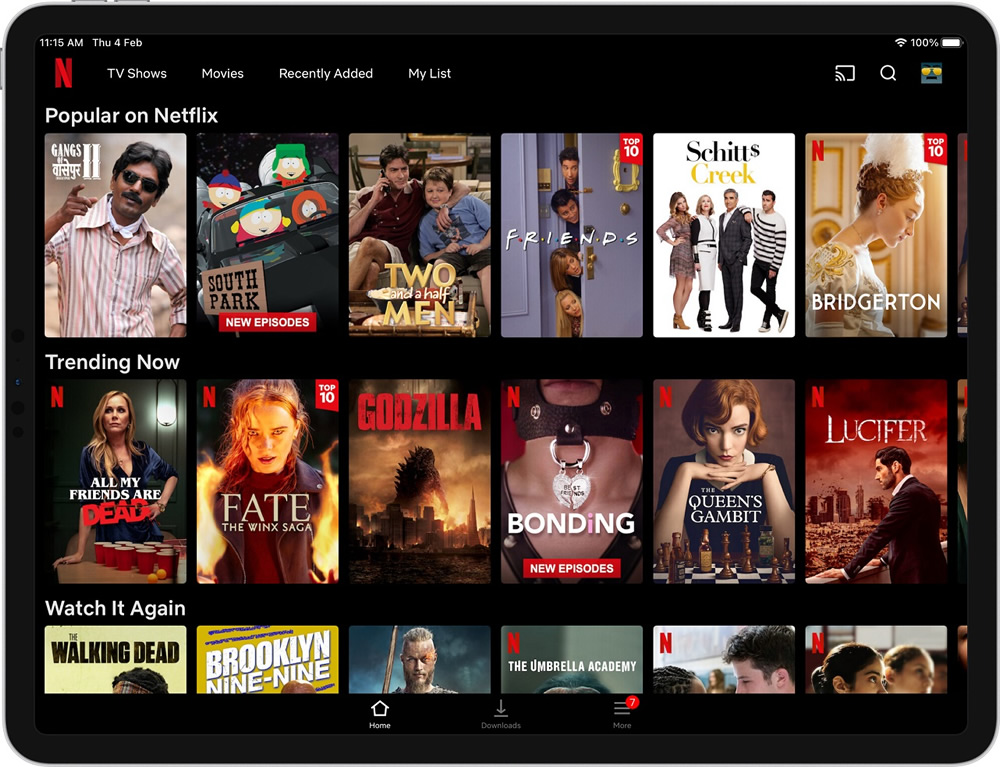The height and width of the screenshot is (767, 1000).
Task: Click the Top 10 badge on Fate
Action: [x=327, y=394]
